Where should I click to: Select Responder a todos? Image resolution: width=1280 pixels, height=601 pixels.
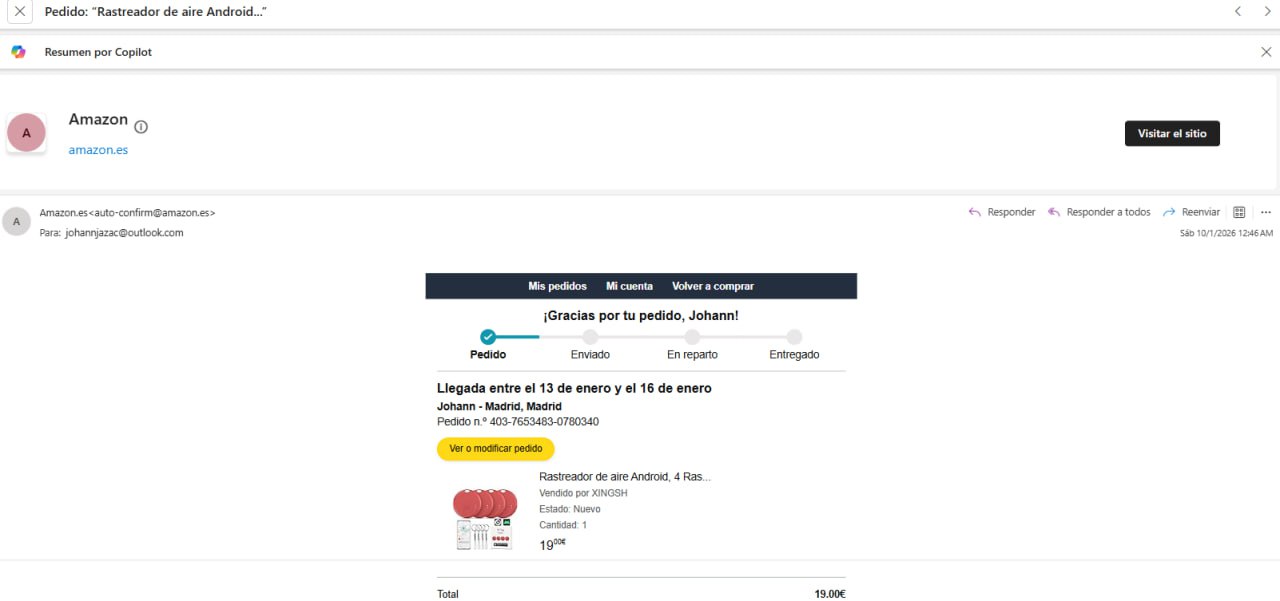point(1099,212)
